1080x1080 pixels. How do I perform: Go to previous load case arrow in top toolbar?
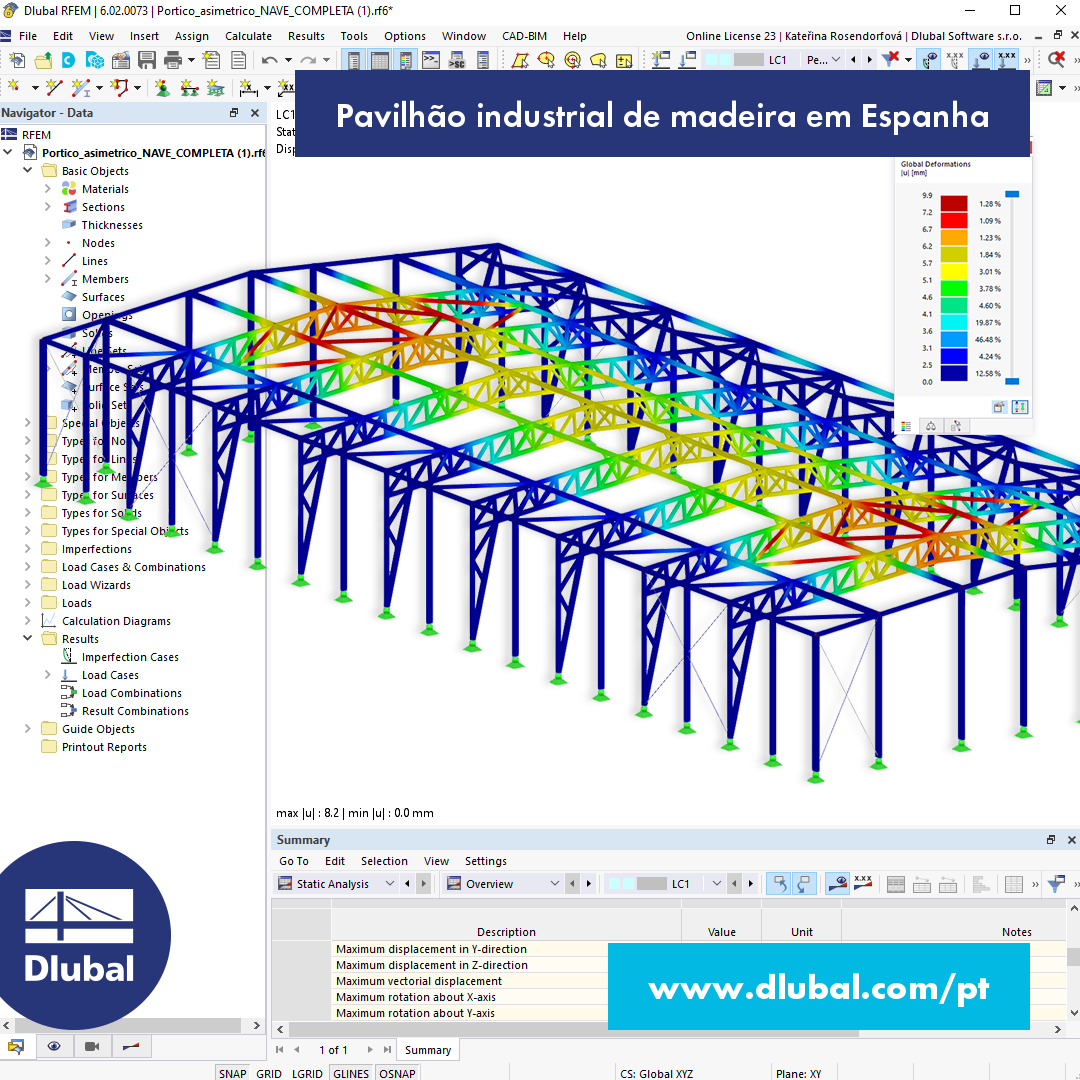[x=853, y=60]
